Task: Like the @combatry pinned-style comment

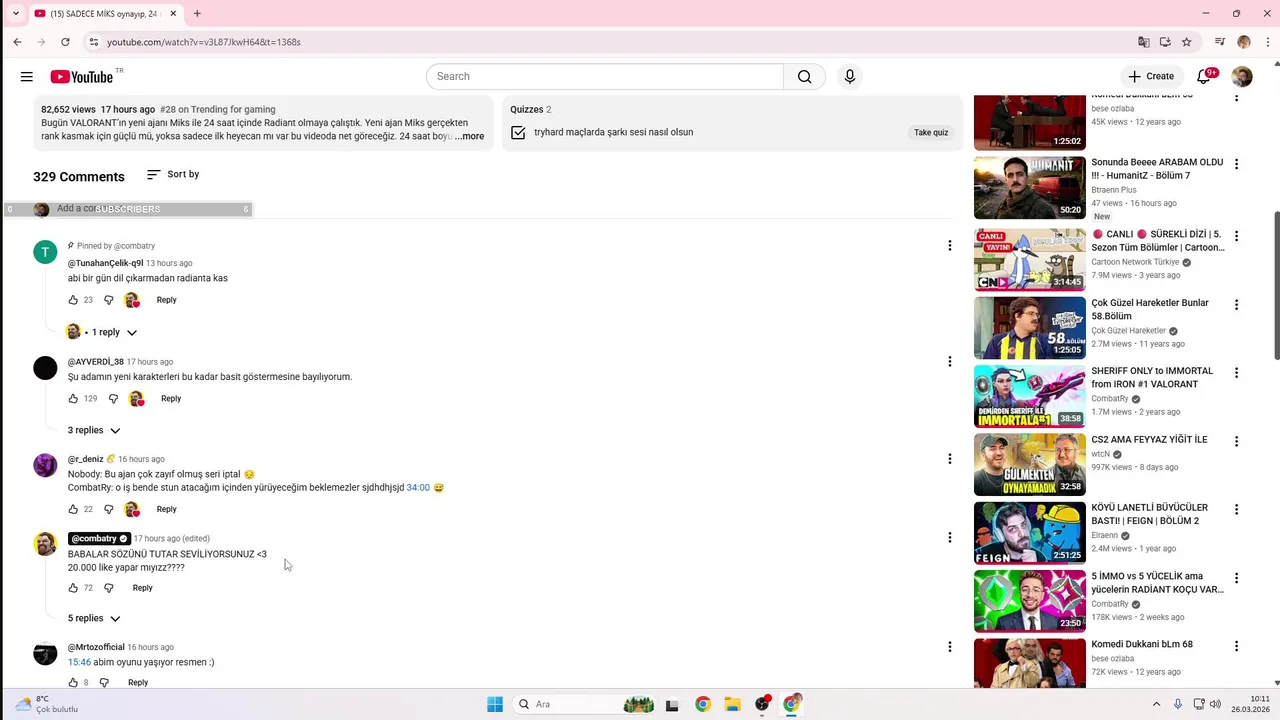Action: (x=73, y=588)
